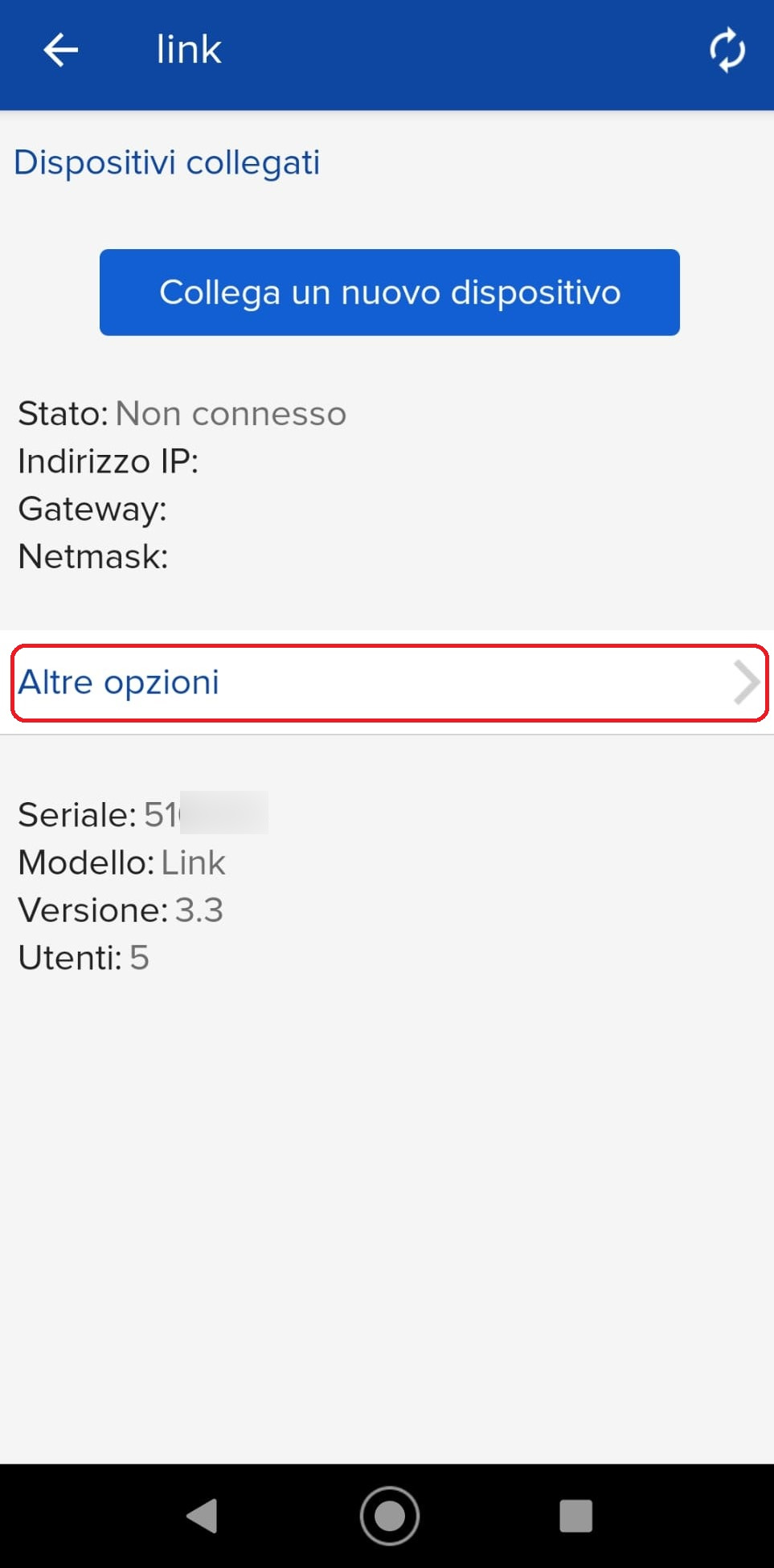This screenshot has width=774, height=1568.
Task: Tap the blurred serial number value
Action: tap(206, 813)
